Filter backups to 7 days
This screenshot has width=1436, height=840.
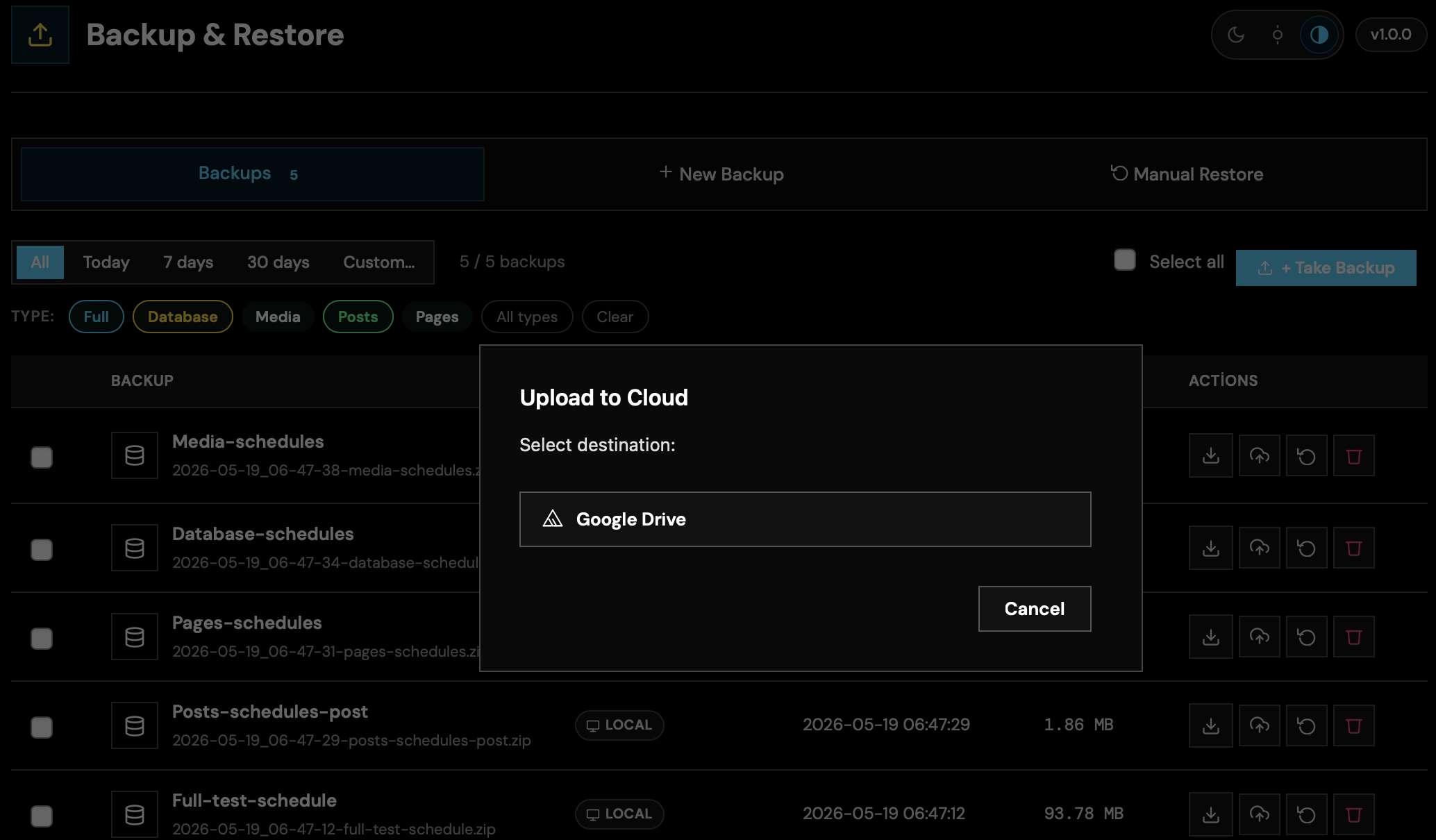(188, 262)
